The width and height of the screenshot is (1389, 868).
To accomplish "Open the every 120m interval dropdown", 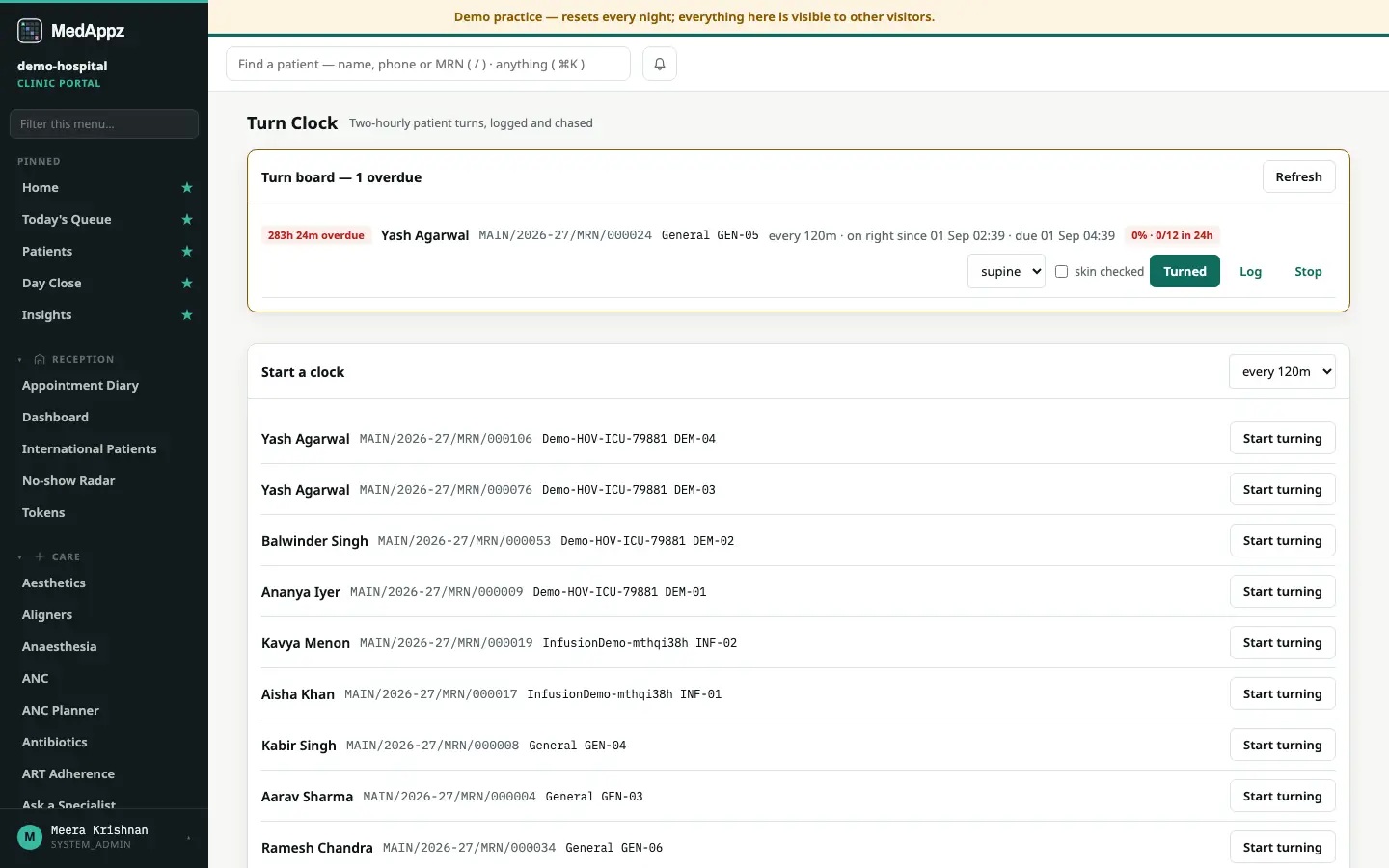I will click(1282, 372).
